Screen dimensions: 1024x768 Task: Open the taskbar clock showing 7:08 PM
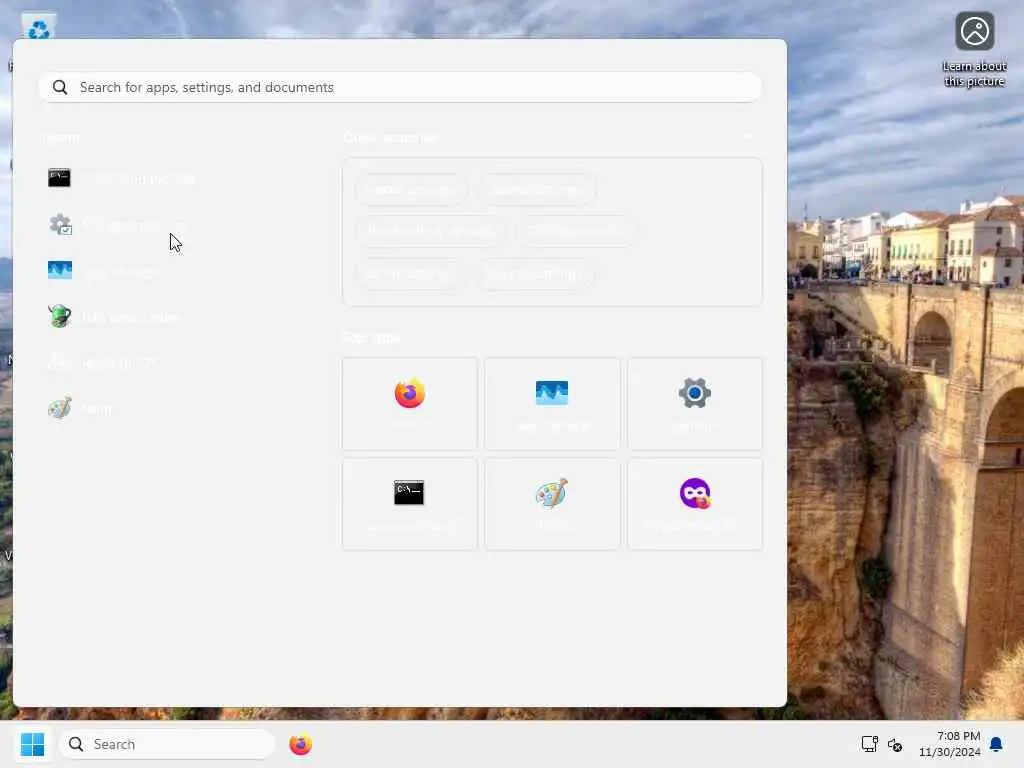(x=950, y=744)
